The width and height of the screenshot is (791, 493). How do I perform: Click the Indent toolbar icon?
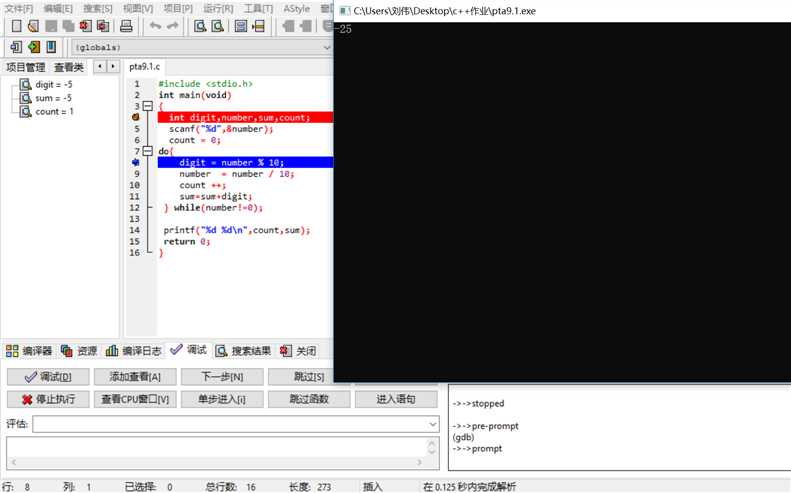[x=289, y=26]
